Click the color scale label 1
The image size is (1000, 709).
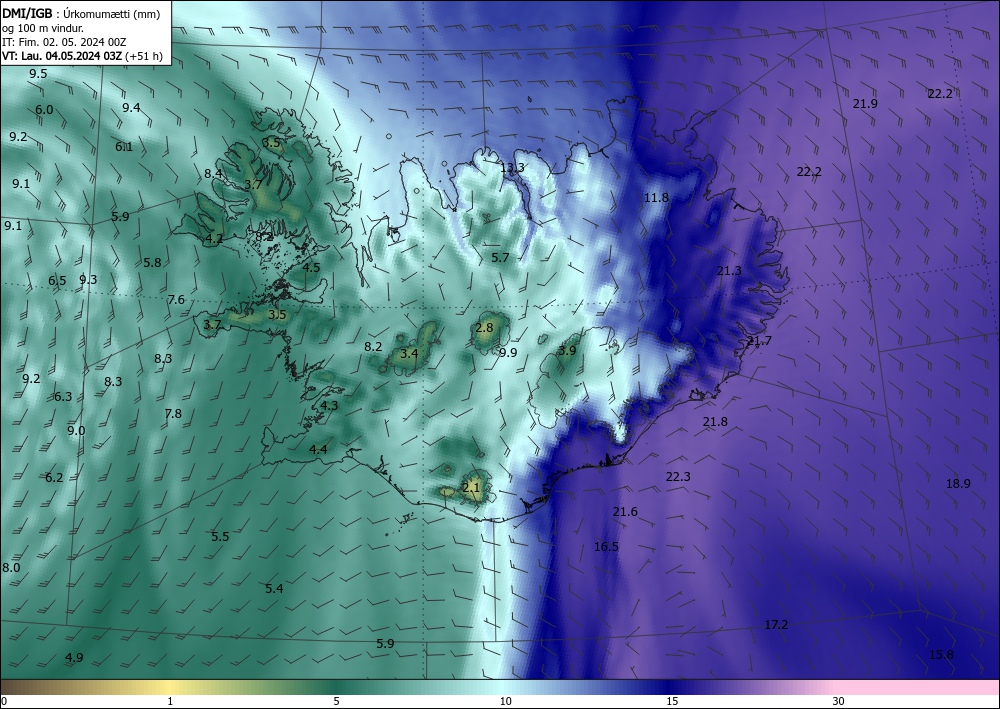coord(170,701)
